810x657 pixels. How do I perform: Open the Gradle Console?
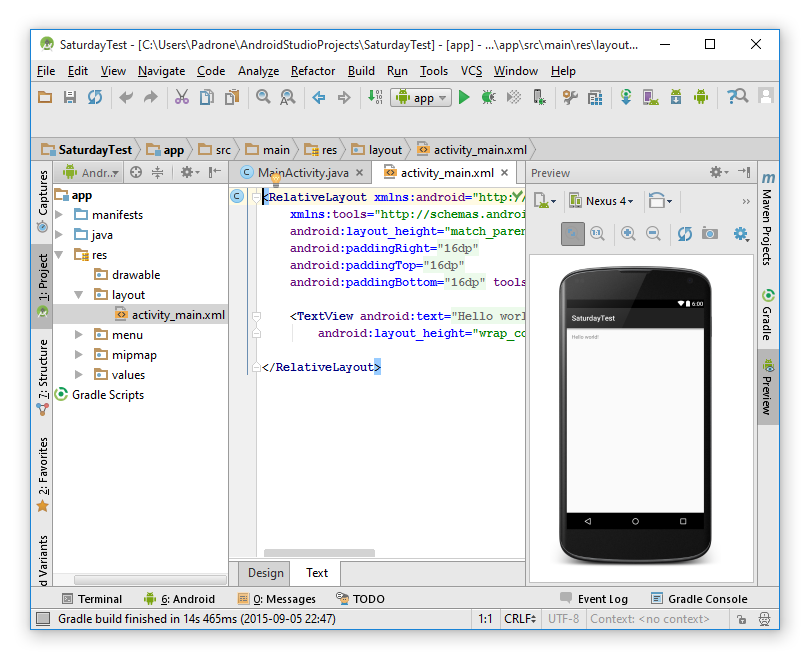(x=699, y=599)
